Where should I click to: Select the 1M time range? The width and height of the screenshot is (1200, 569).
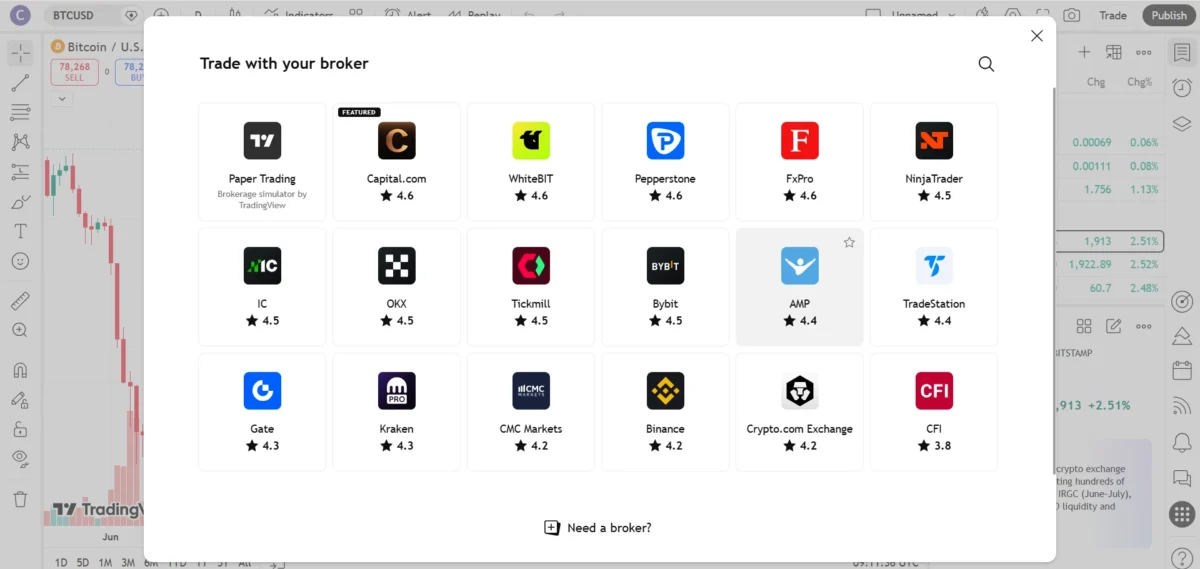105,563
